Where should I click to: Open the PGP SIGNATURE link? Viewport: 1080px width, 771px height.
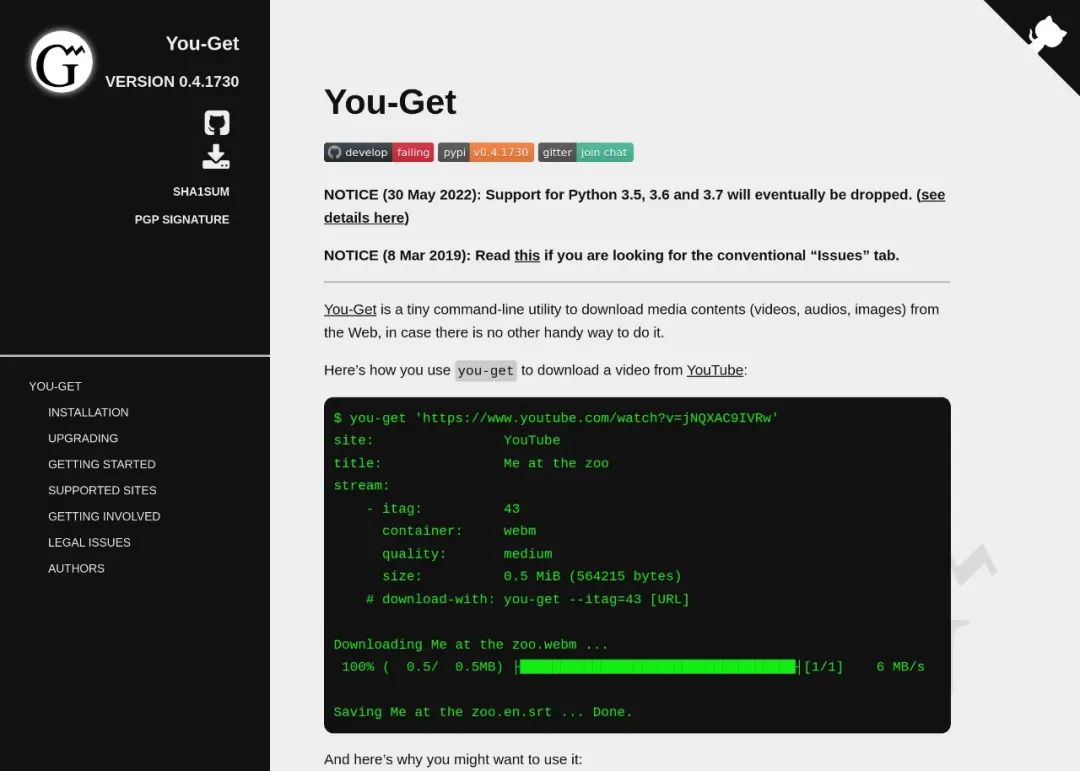coord(182,219)
